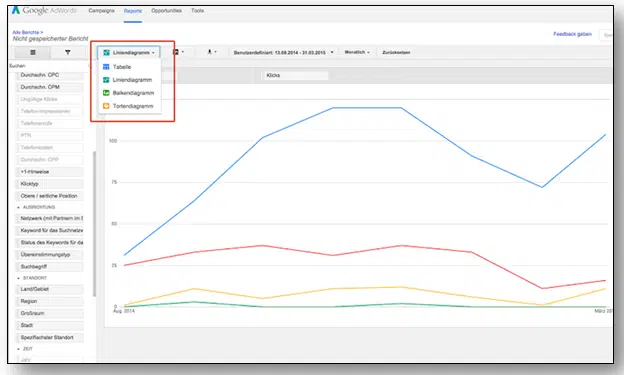Select the Obere / seitliche Position field
624x375 pixels.
50,196
